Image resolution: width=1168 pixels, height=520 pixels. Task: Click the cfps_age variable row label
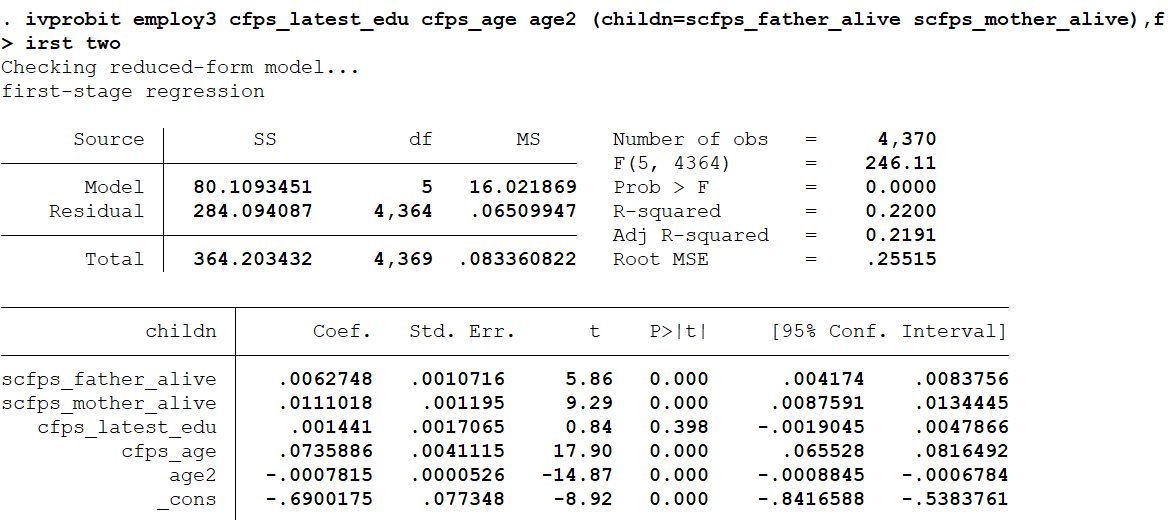[169, 451]
